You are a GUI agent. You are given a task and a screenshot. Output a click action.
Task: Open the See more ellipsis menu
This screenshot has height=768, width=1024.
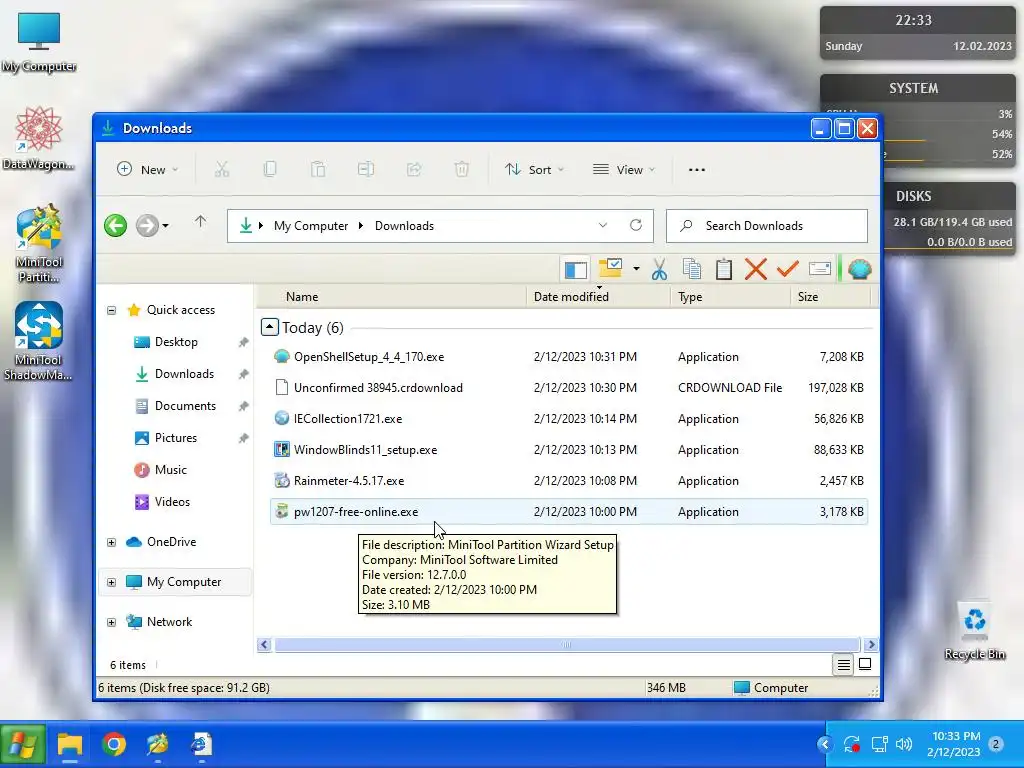click(x=697, y=170)
